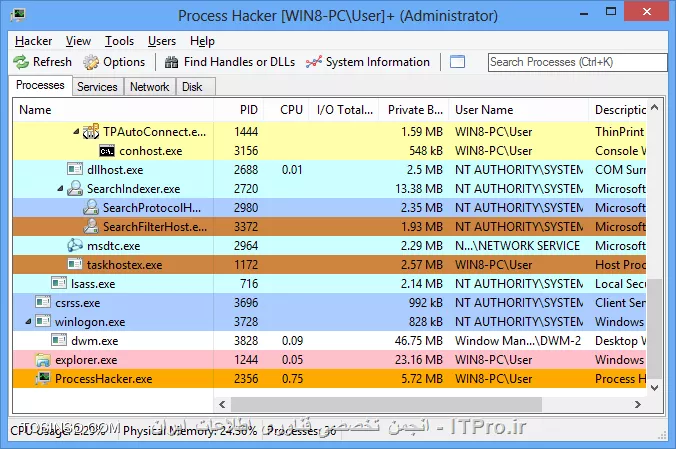Viewport: 676px width, 449px height.
Task: Sort by Private Bytes column header
Action: click(414, 110)
